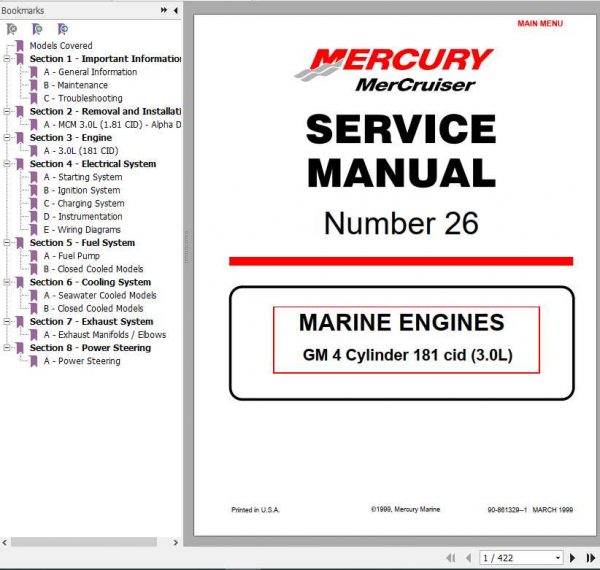Click bookmark icon beside A - Power Steering
600x570 pixels.
click(34, 362)
